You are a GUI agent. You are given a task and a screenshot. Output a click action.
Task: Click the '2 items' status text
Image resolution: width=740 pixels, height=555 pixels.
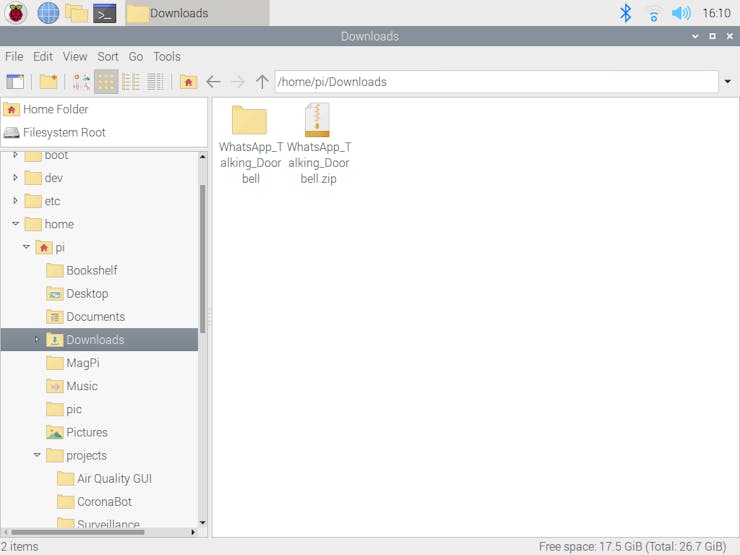[20, 547]
